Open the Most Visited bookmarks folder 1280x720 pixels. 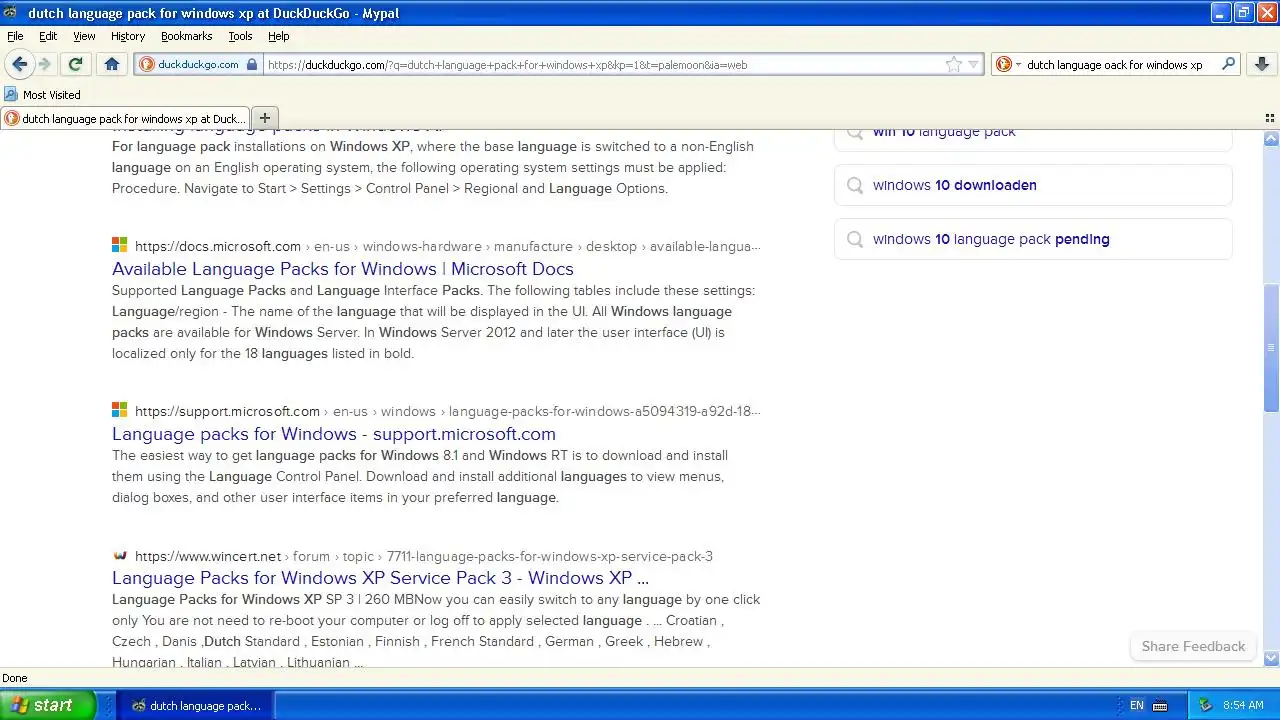click(x=42, y=94)
